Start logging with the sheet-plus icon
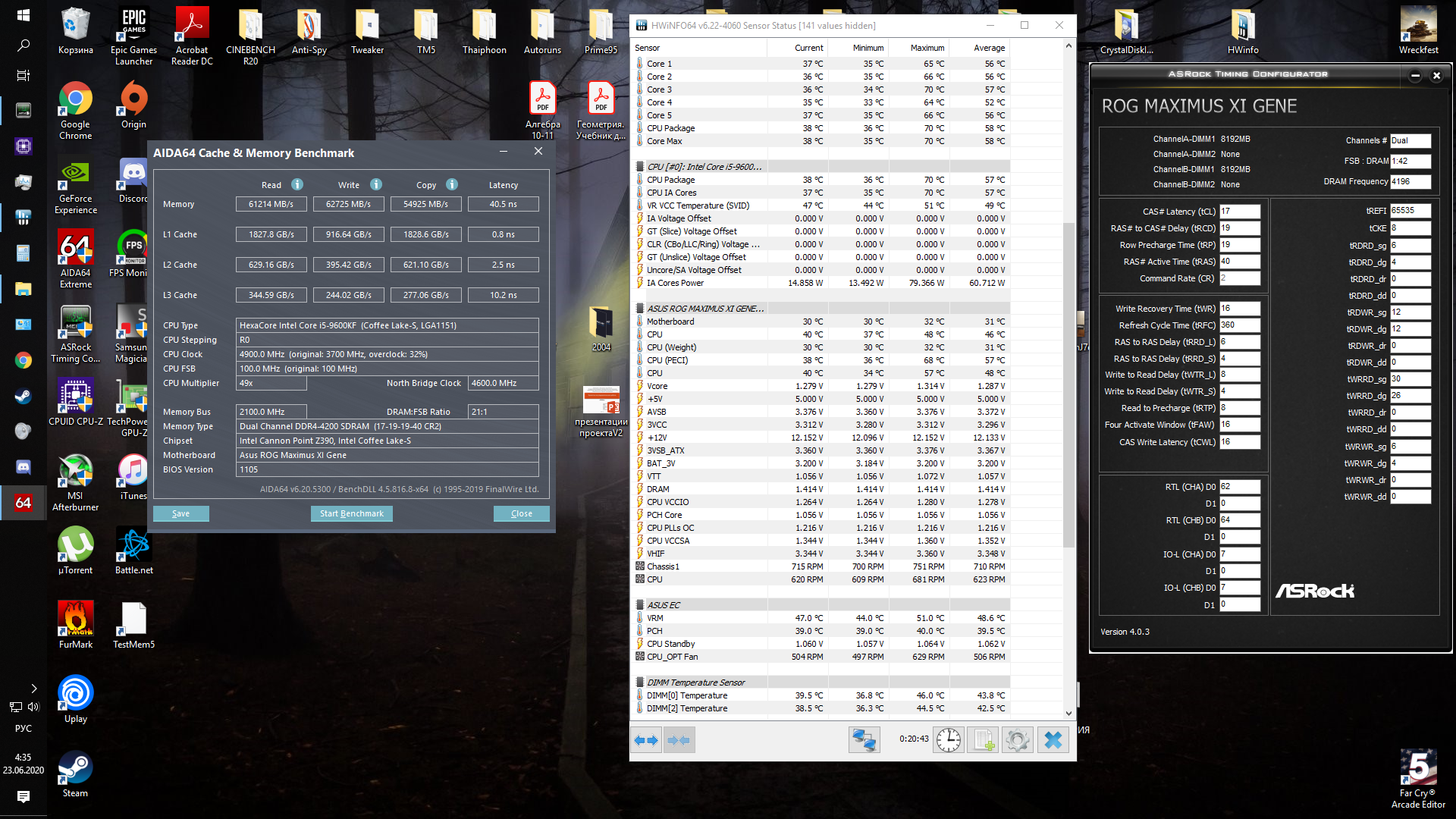Screen dimensions: 1456x819 [983, 740]
